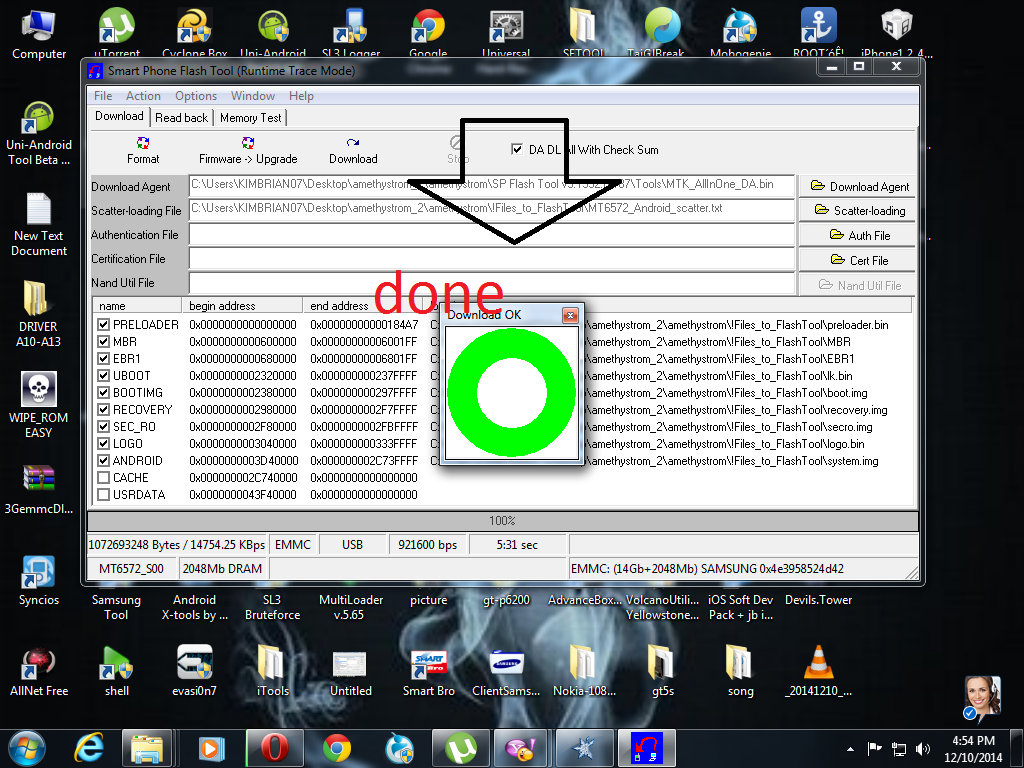The height and width of the screenshot is (768, 1024).
Task: Uncheck the PRELOADER partition checkbox
Action: click(104, 325)
